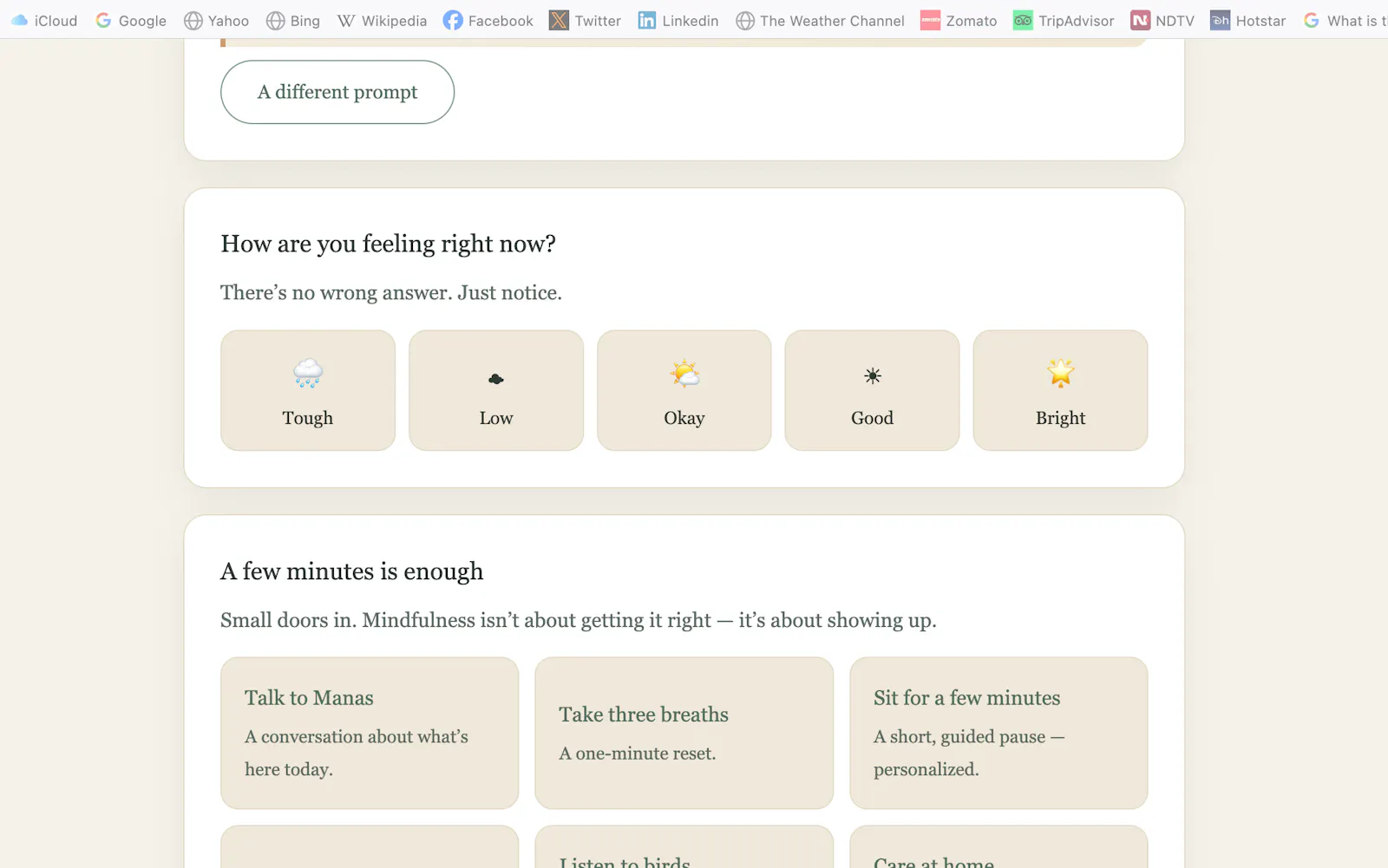Open the 'Listen to birds' card
Image resolution: width=1388 pixels, height=868 pixels.
click(684, 847)
